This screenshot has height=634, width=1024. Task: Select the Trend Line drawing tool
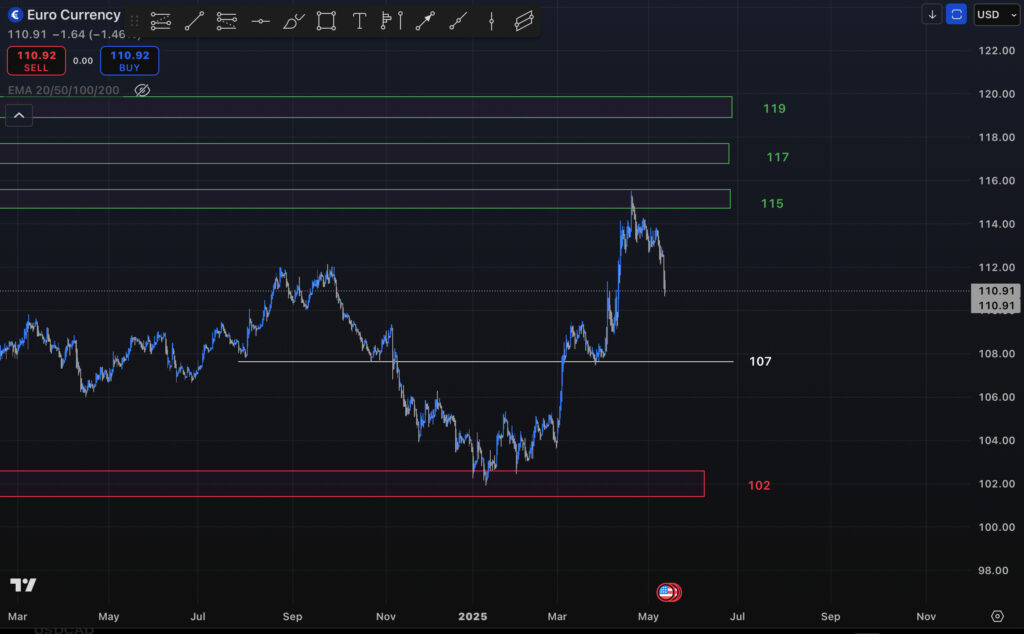click(x=194, y=20)
